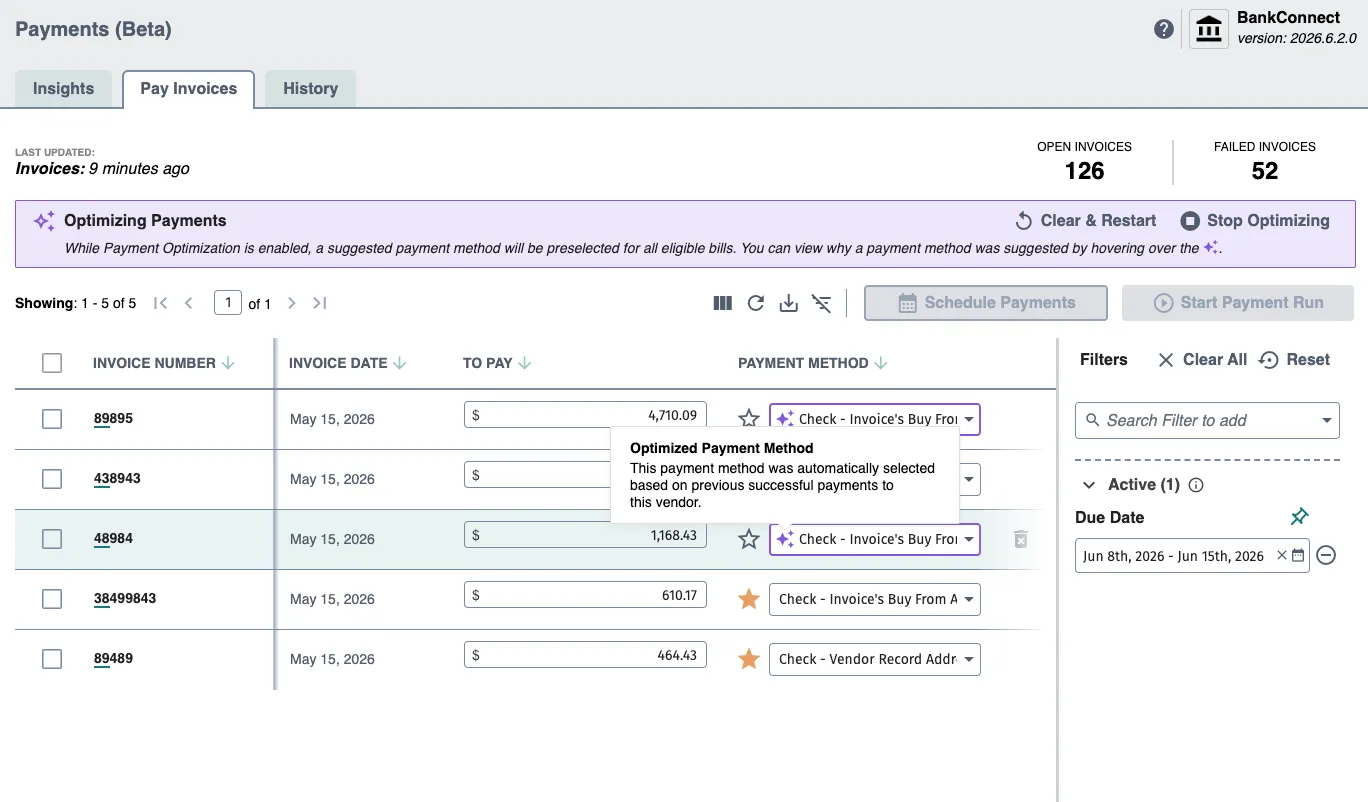The width and height of the screenshot is (1368, 802).
Task: Clear the Due Date range value
Action: [x=1281, y=555]
